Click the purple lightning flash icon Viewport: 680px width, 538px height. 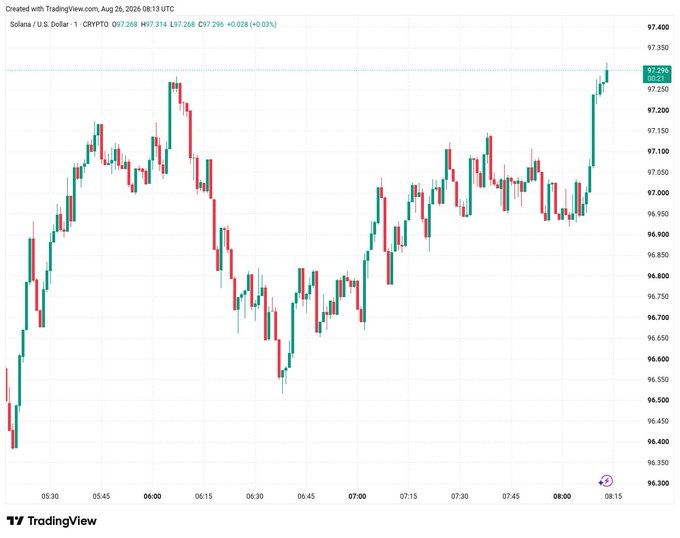click(605, 481)
